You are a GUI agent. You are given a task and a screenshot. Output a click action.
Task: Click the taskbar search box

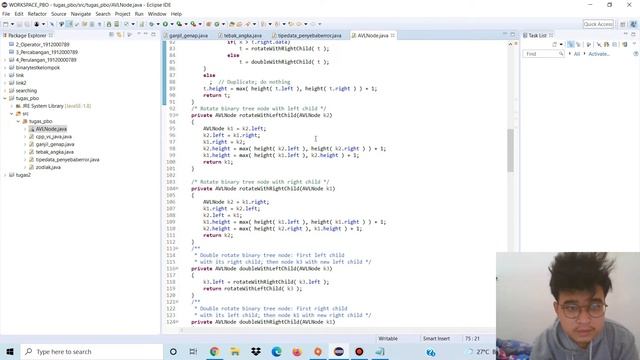tap(91, 351)
